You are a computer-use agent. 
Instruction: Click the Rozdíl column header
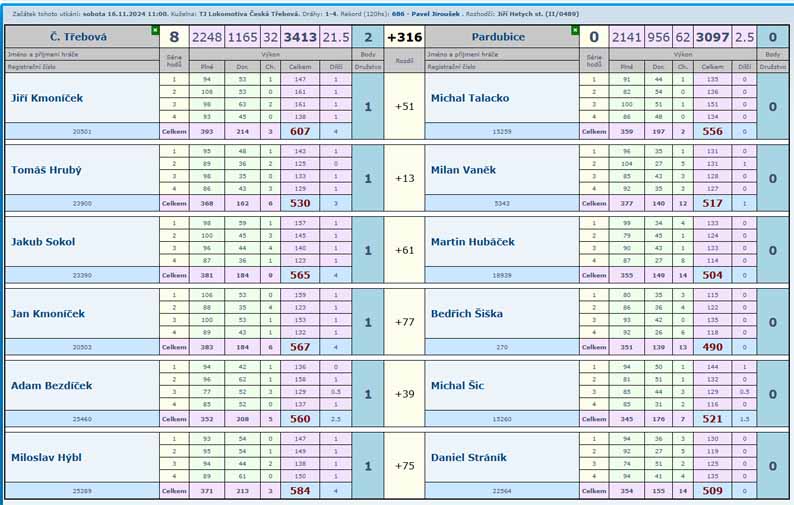(404, 61)
